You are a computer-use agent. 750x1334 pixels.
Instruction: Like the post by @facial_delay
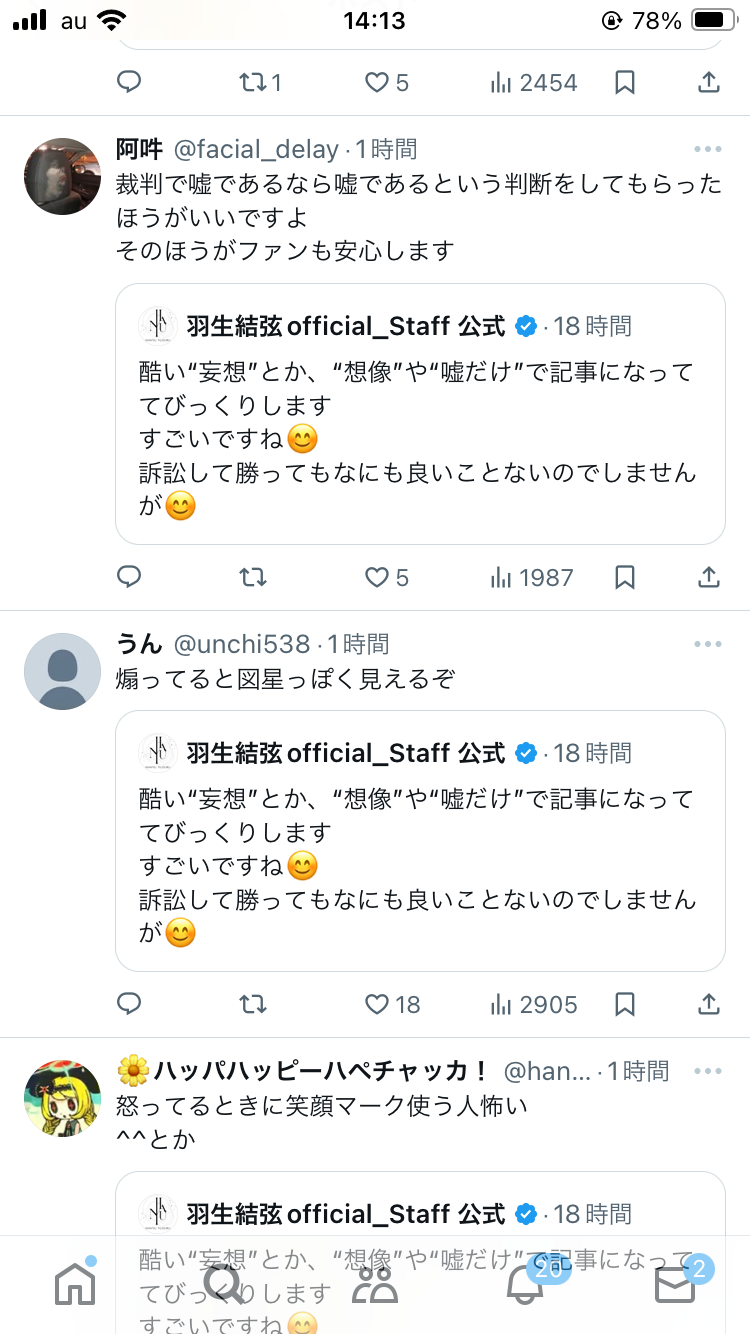[377, 577]
